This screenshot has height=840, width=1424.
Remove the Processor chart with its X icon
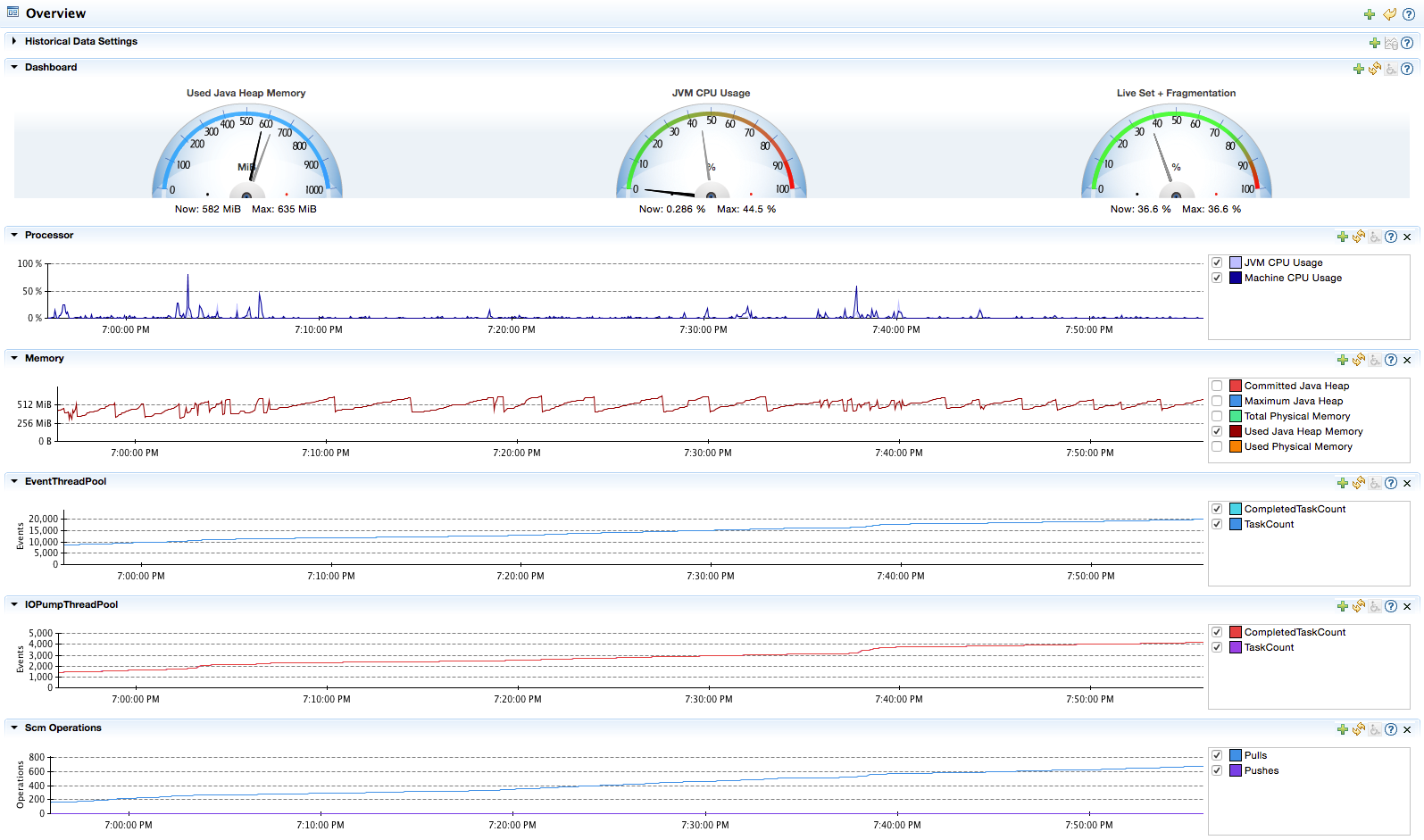(x=1407, y=237)
